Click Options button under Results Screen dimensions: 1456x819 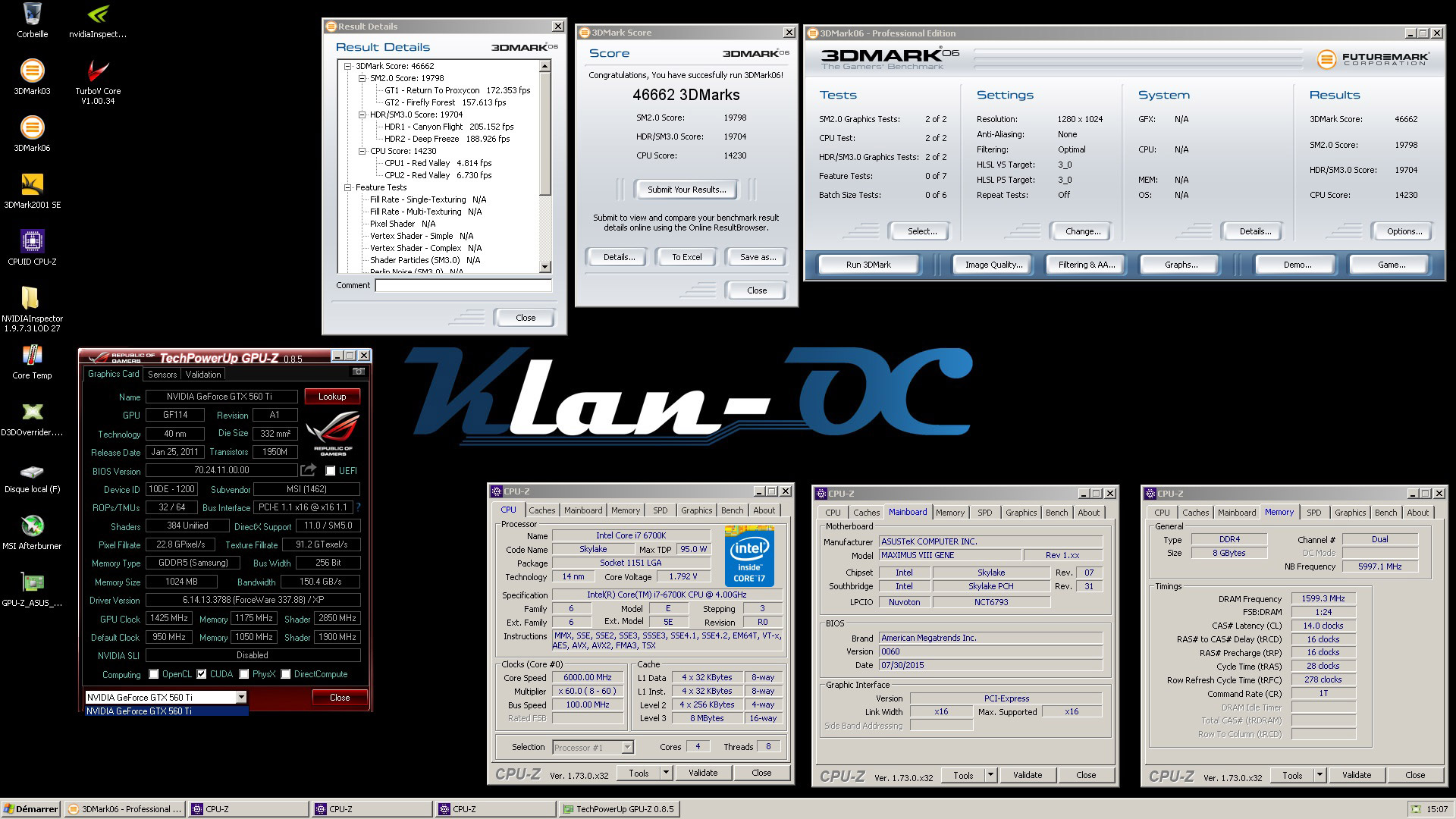point(1404,231)
